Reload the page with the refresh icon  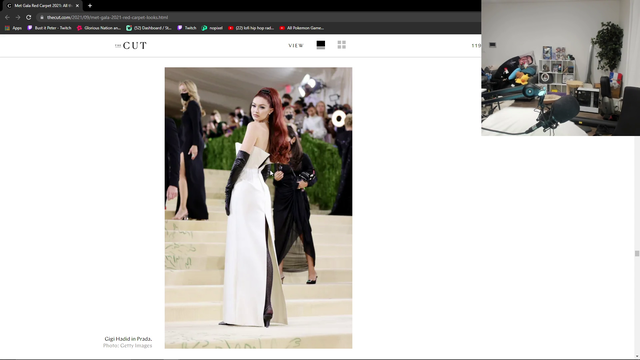point(29,18)
